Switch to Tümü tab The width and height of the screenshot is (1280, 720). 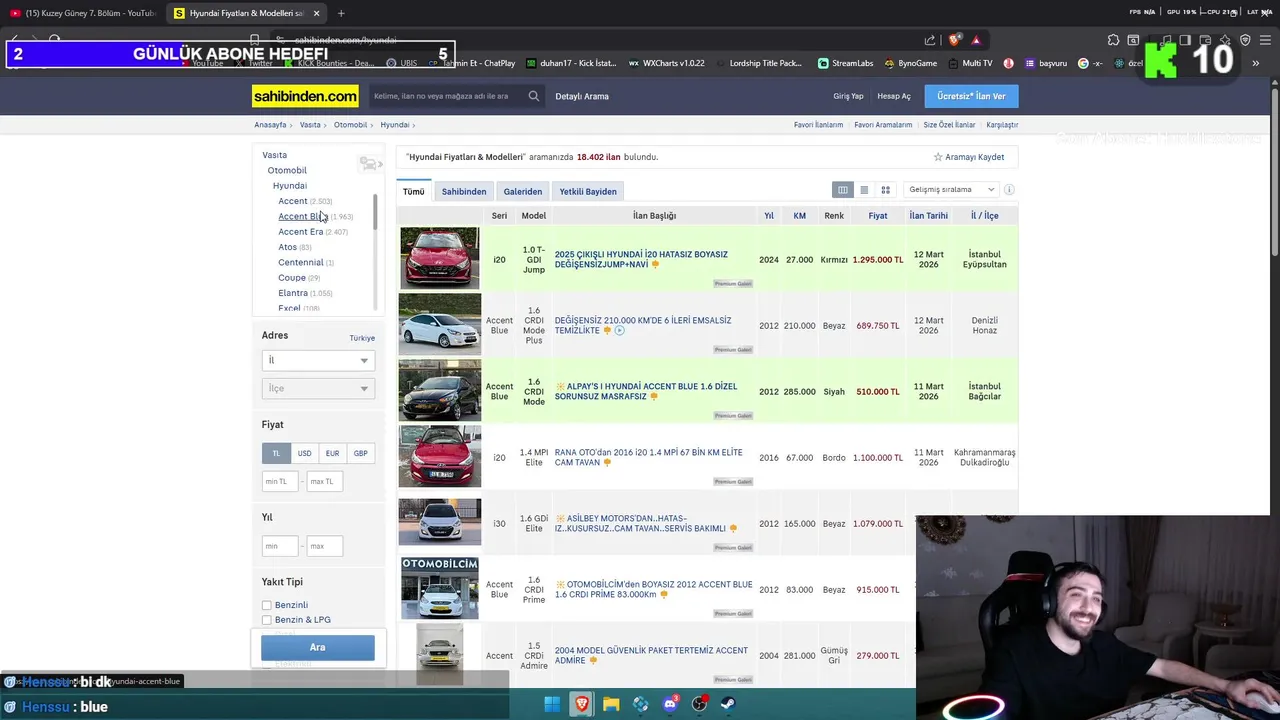pos(413,191)
